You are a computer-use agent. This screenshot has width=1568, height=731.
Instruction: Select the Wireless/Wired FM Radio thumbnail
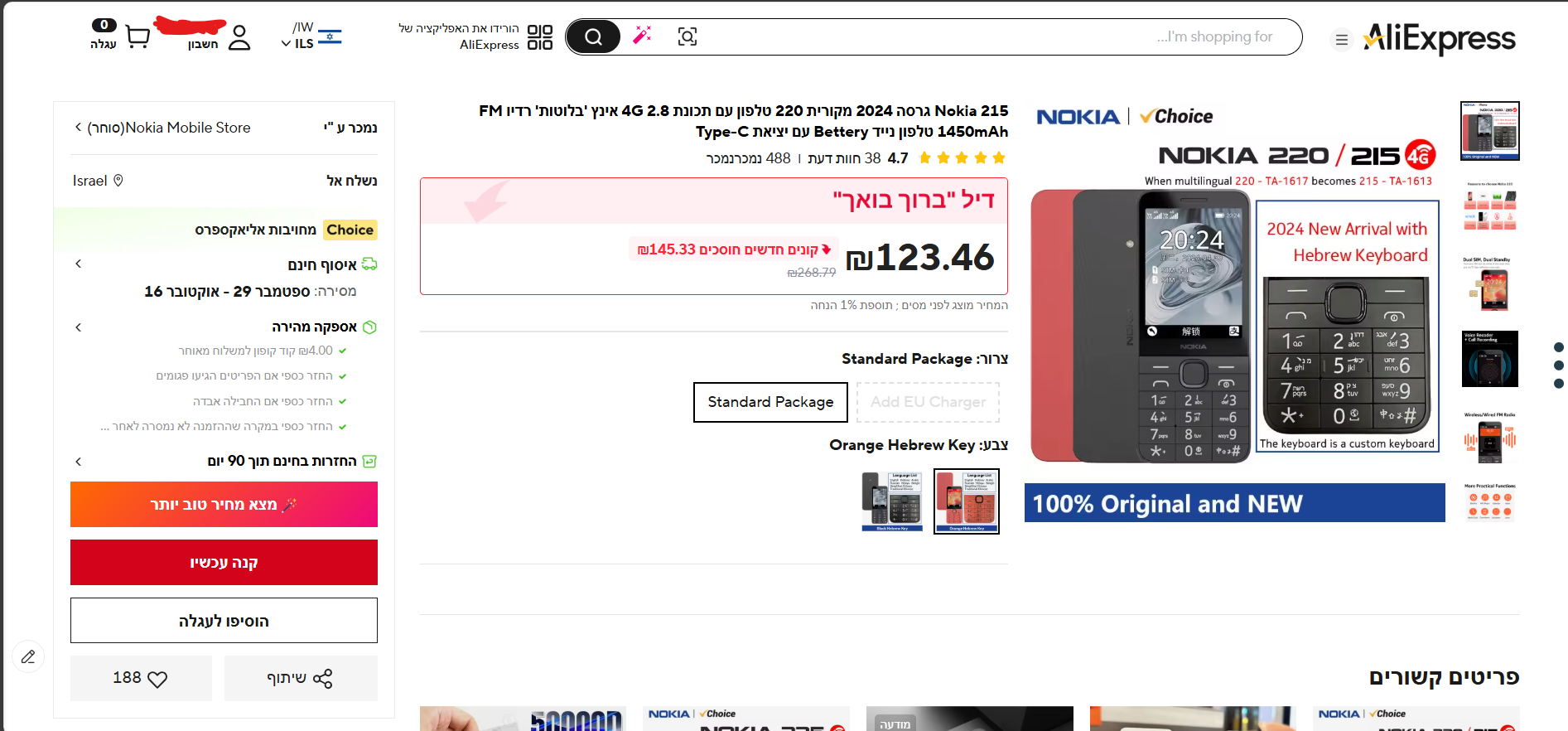(x=1490, y=436)
